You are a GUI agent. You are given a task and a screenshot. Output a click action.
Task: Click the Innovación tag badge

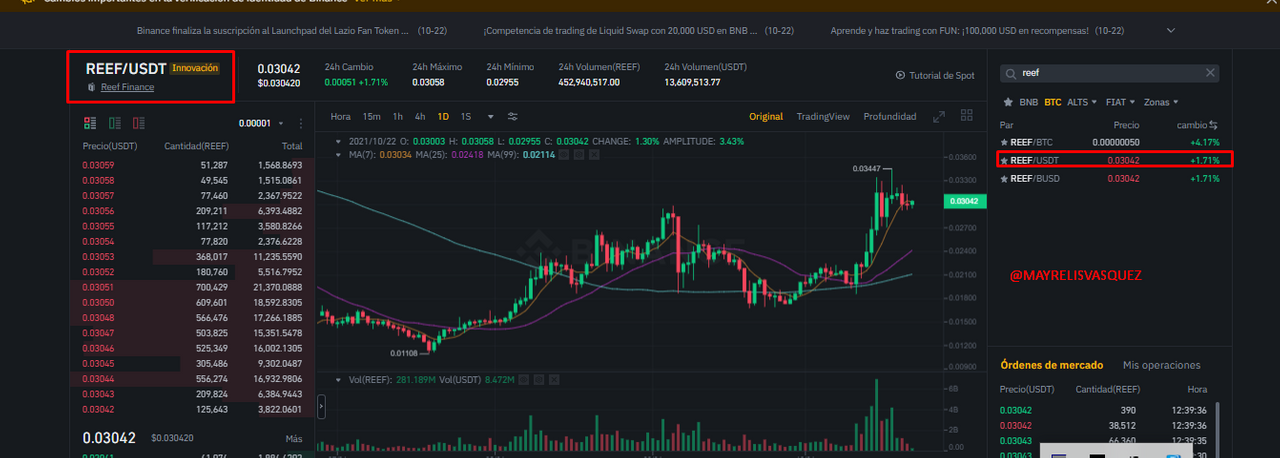pyautogui.click(x=194, y=68)
